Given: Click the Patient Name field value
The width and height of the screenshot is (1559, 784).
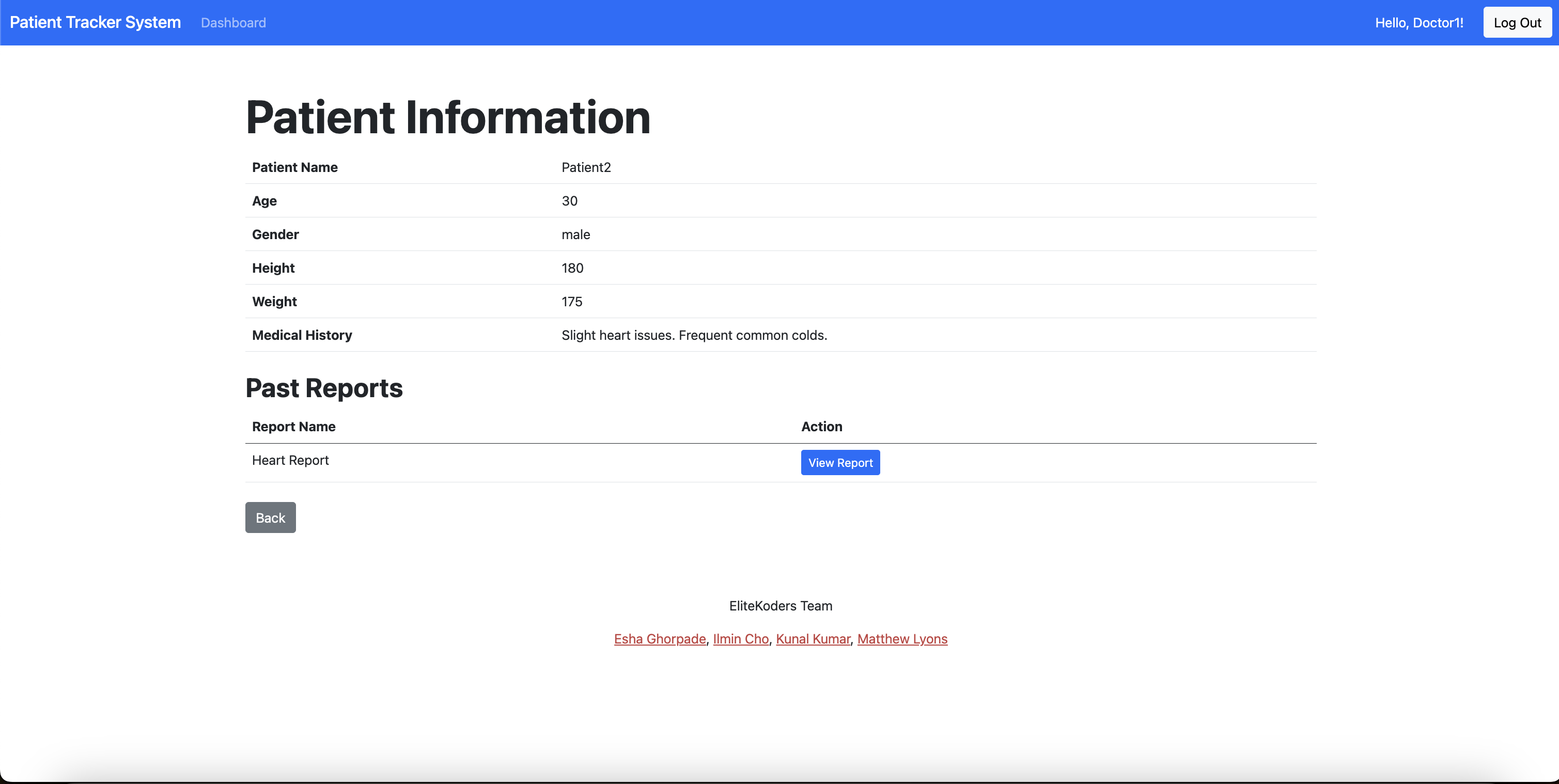Looking at the screenshot, I should (x=585, y=167).
